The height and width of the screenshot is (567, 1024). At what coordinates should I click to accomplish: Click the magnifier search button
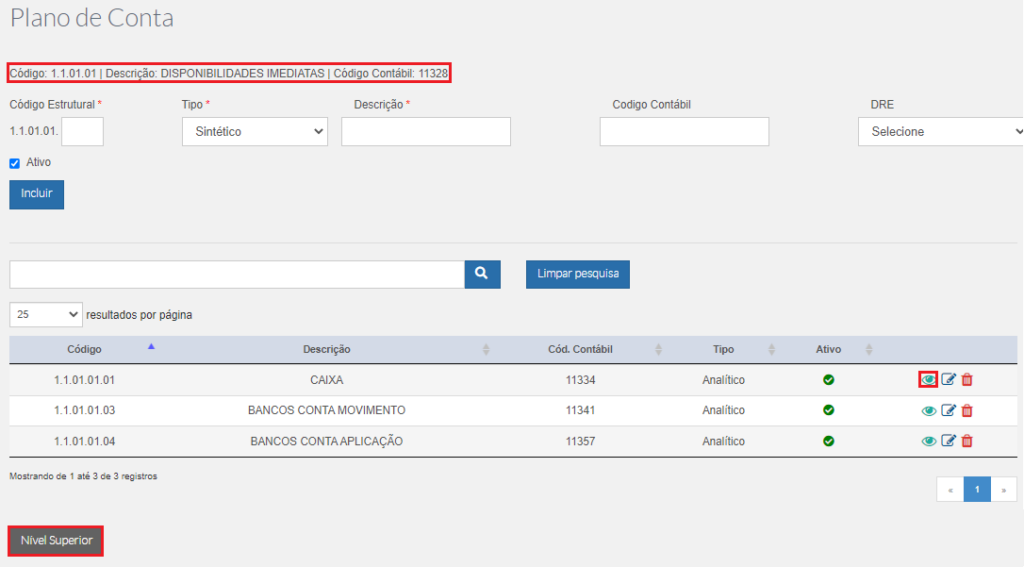(482, 274)
